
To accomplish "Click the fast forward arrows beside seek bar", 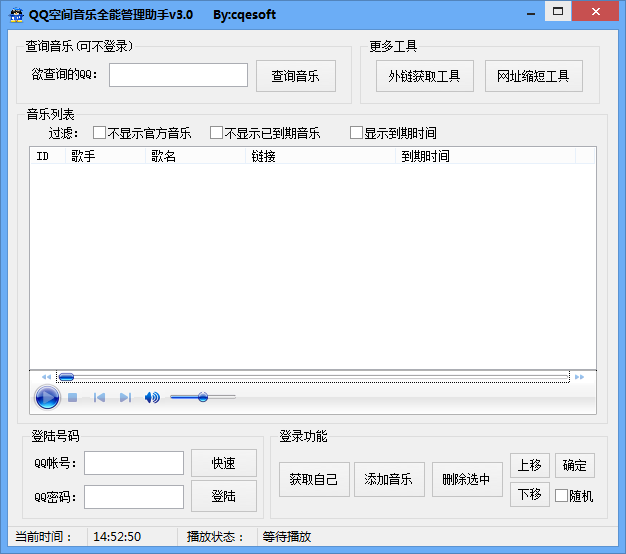I will (579, 377).
